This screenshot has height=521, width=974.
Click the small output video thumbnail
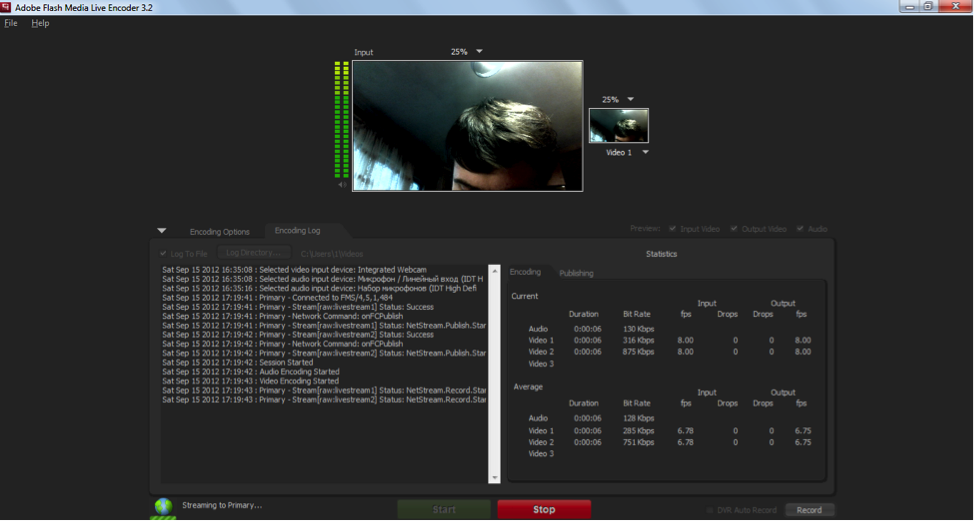click(x=619, y=125)
